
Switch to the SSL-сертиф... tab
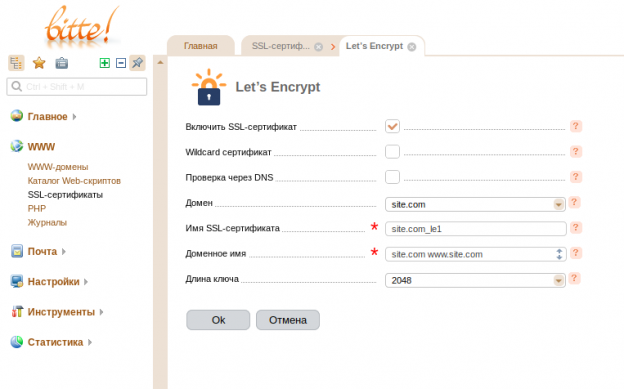coord(281,46)
